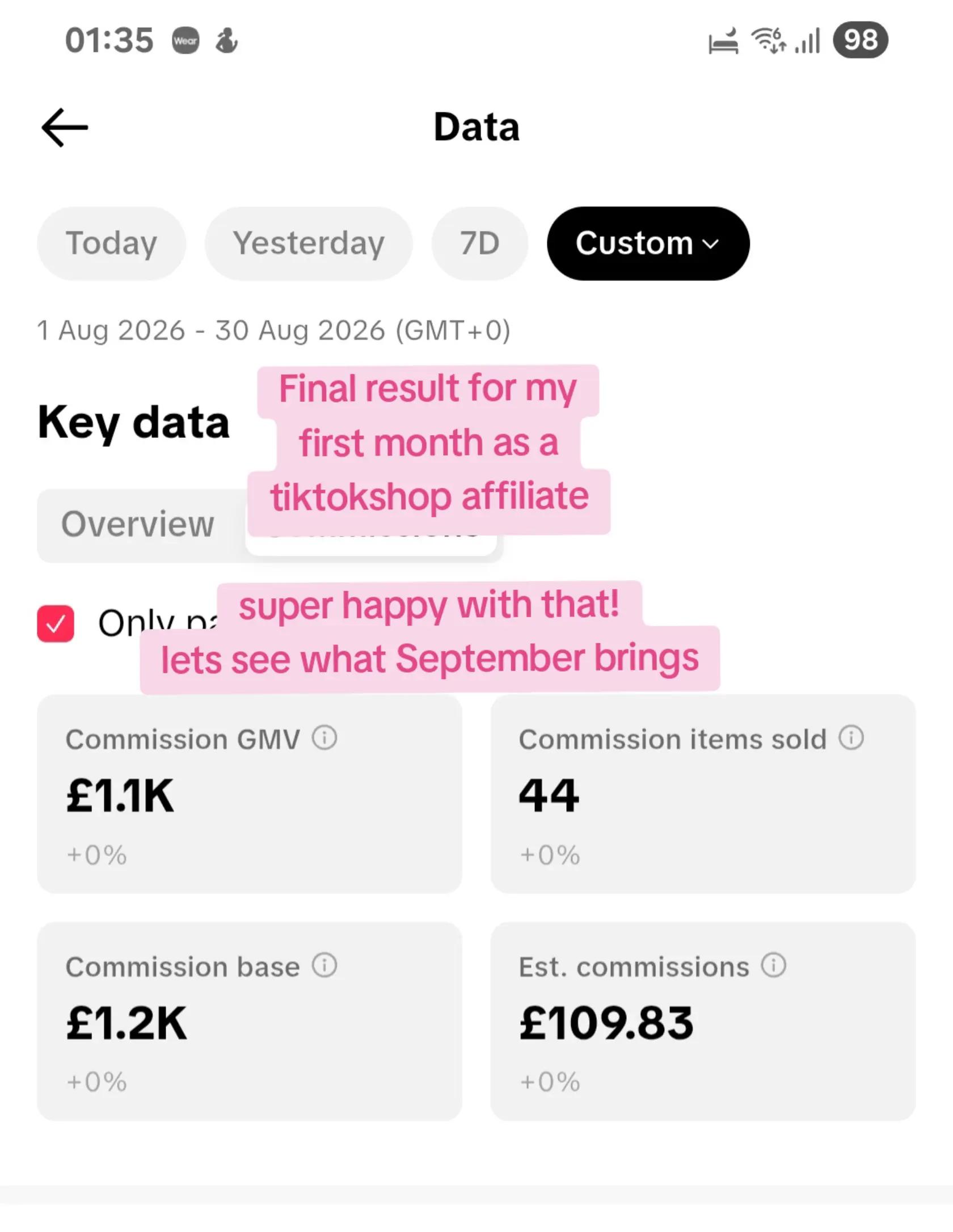Screen dimensions: 953x1232
Task: Tap the battery level indicator
Action: [860, 40]
